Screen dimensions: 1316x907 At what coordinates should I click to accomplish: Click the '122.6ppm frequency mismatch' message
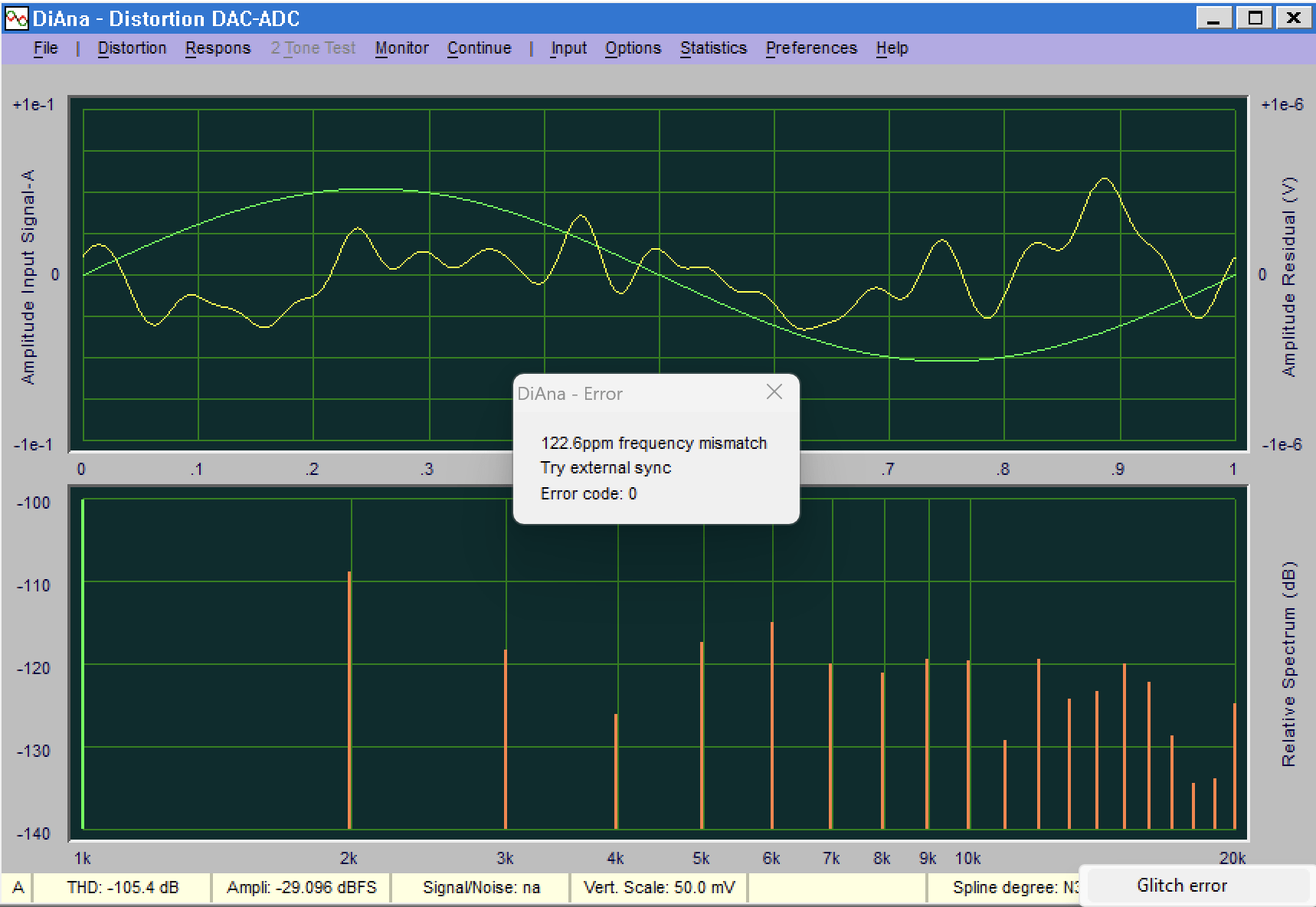[653, 443]
